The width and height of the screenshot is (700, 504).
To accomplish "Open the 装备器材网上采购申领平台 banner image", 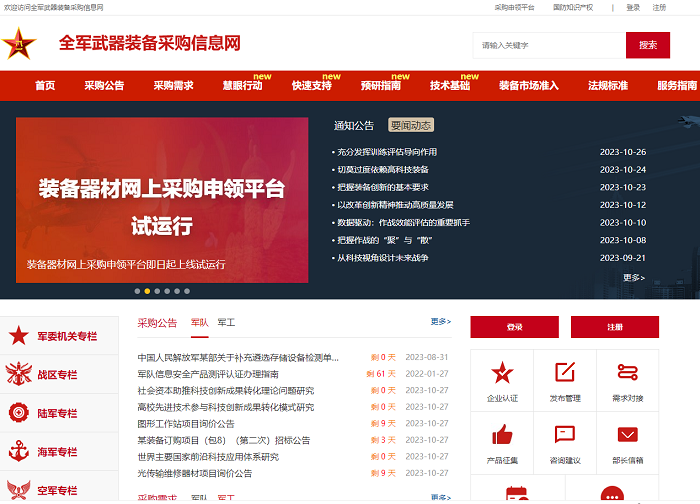I will [162, 200].
